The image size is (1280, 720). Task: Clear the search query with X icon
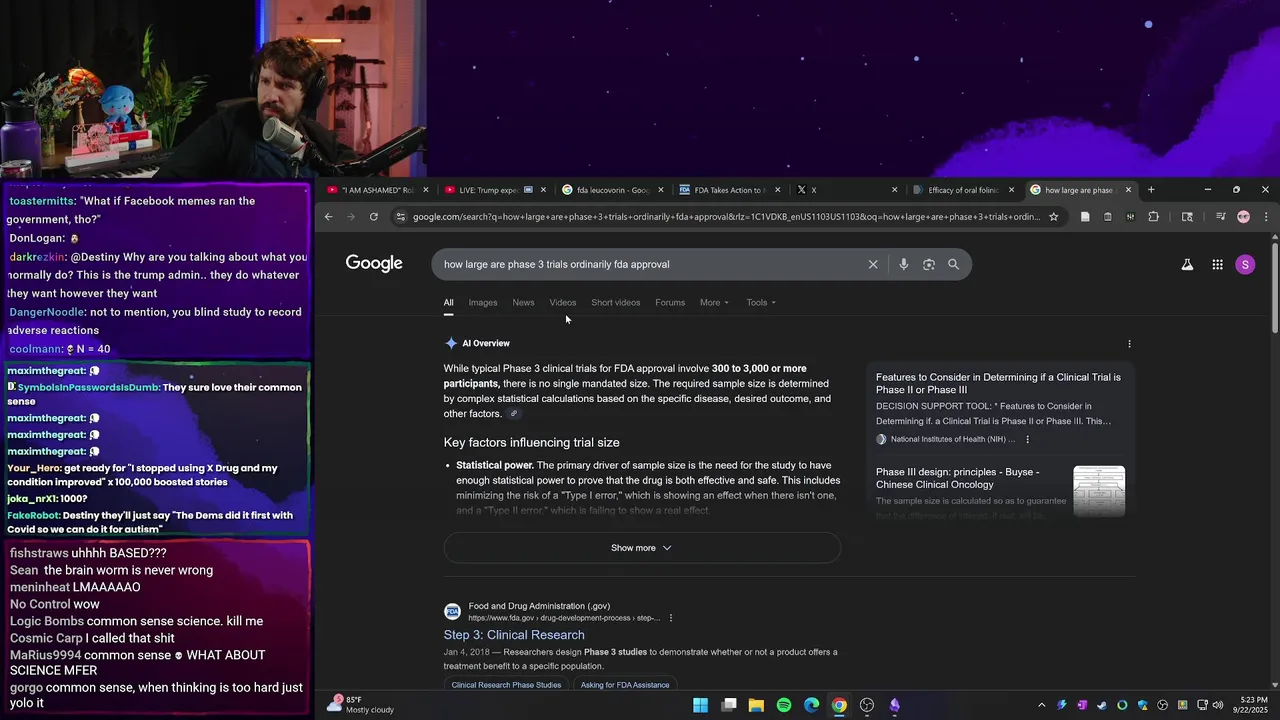coord(873,265)
